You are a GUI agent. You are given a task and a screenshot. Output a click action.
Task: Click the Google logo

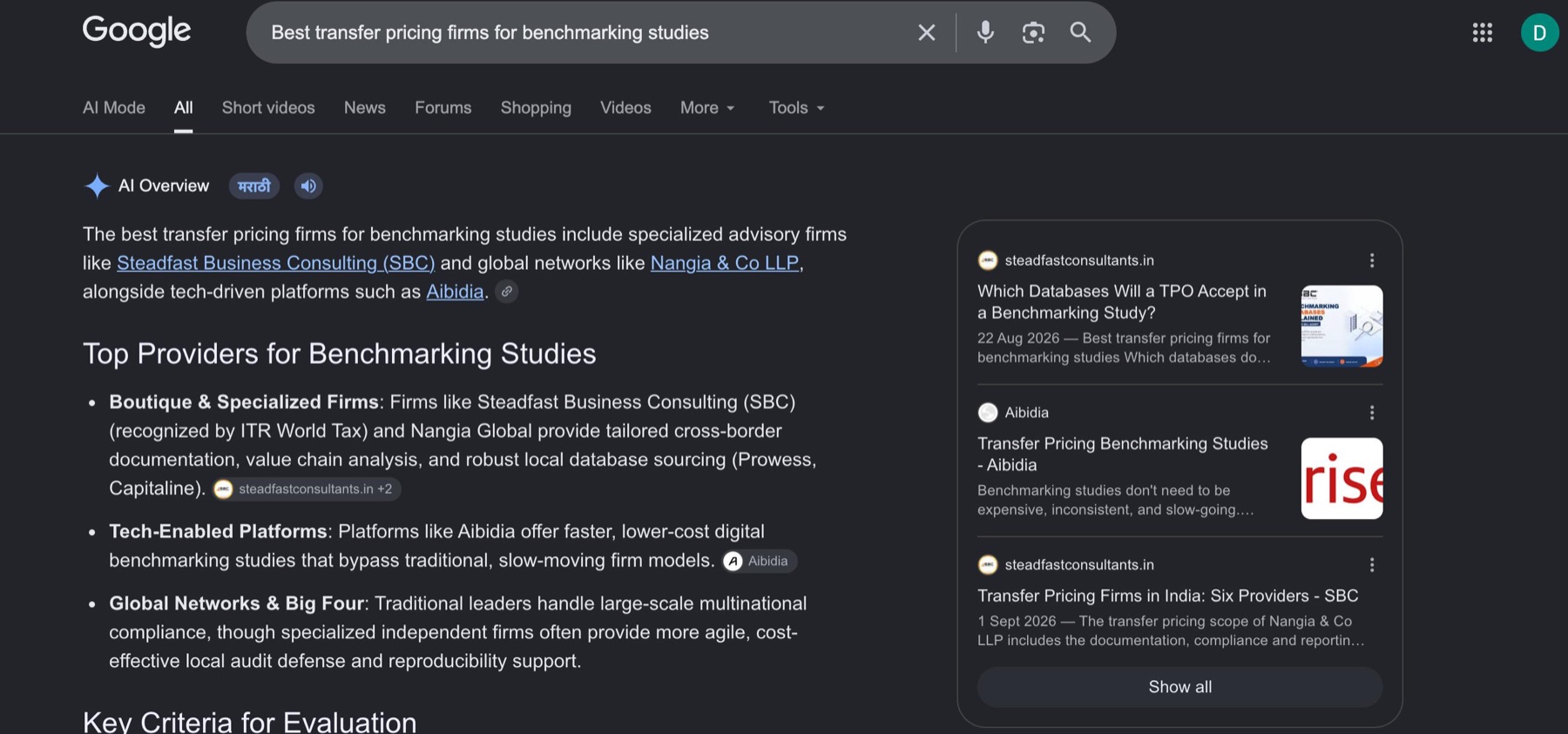137,31
